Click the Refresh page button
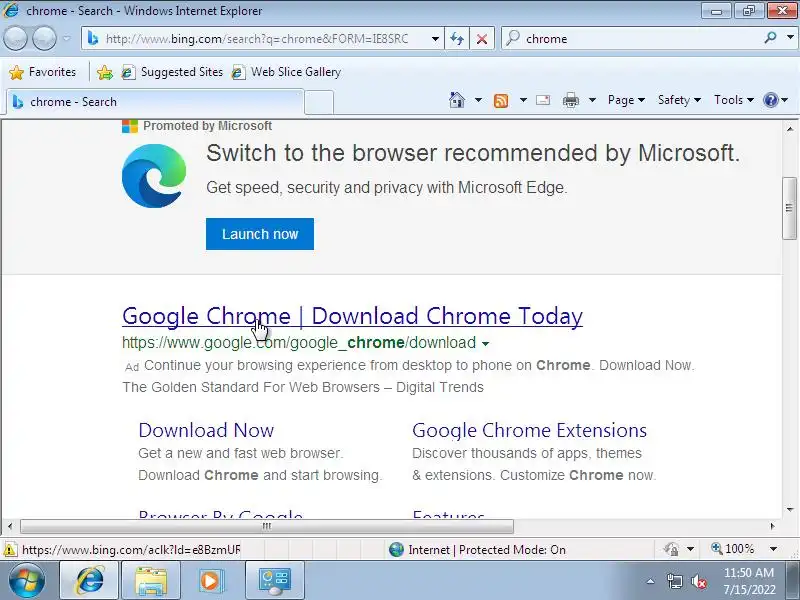 click(457, 39)
